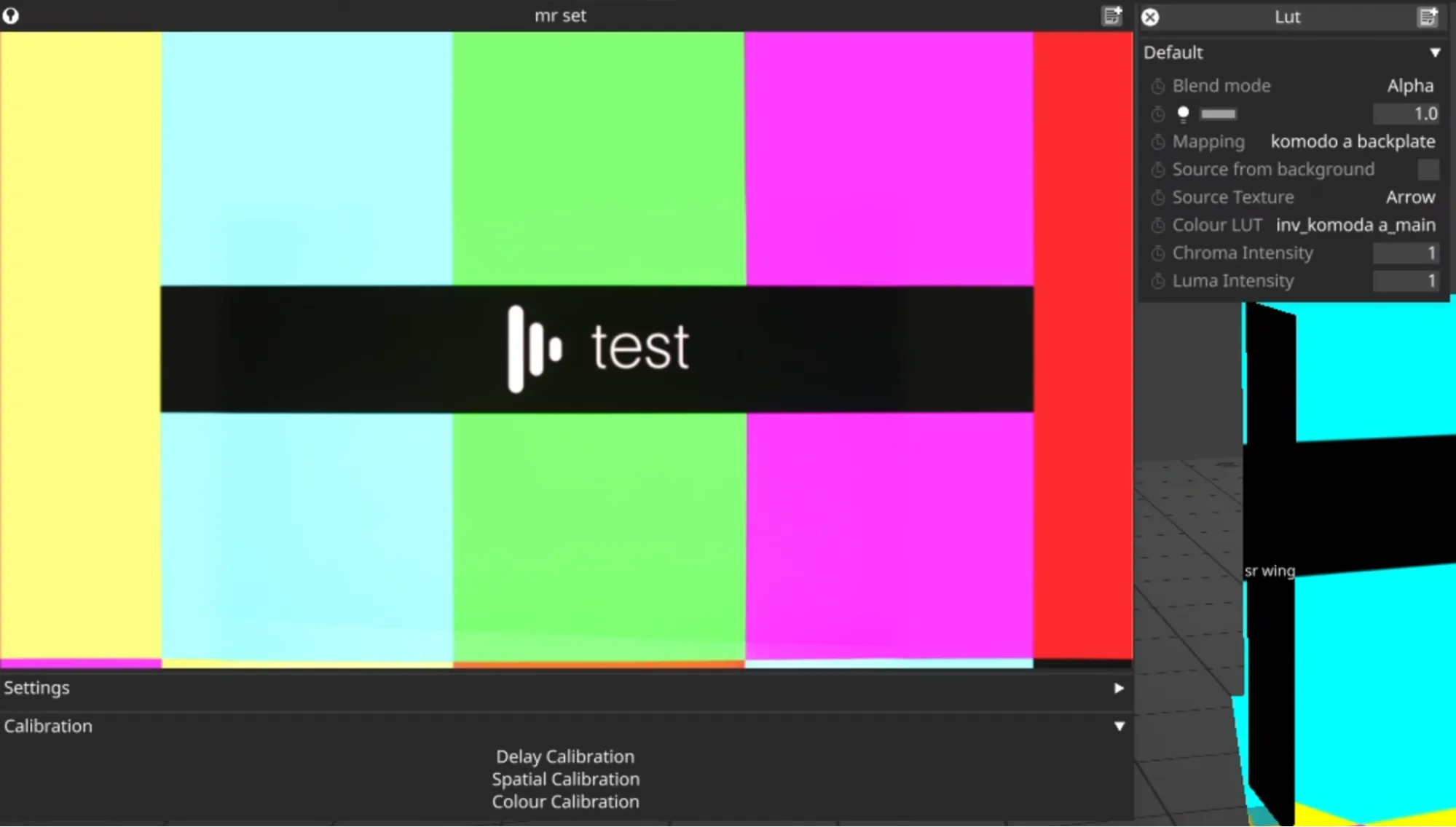Click the stopwatch icon for Luma Intensity
This screenshot has height=827, width=1456.
[1157, 281]
